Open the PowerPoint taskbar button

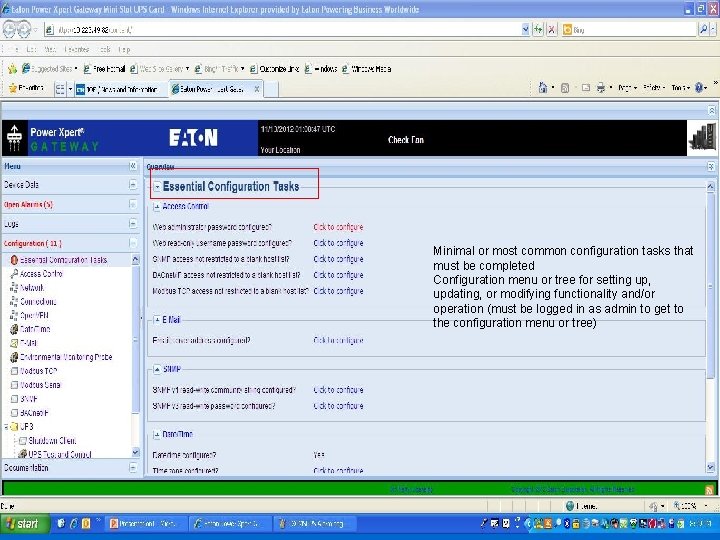pyautogui.click(x=146, y=523)
